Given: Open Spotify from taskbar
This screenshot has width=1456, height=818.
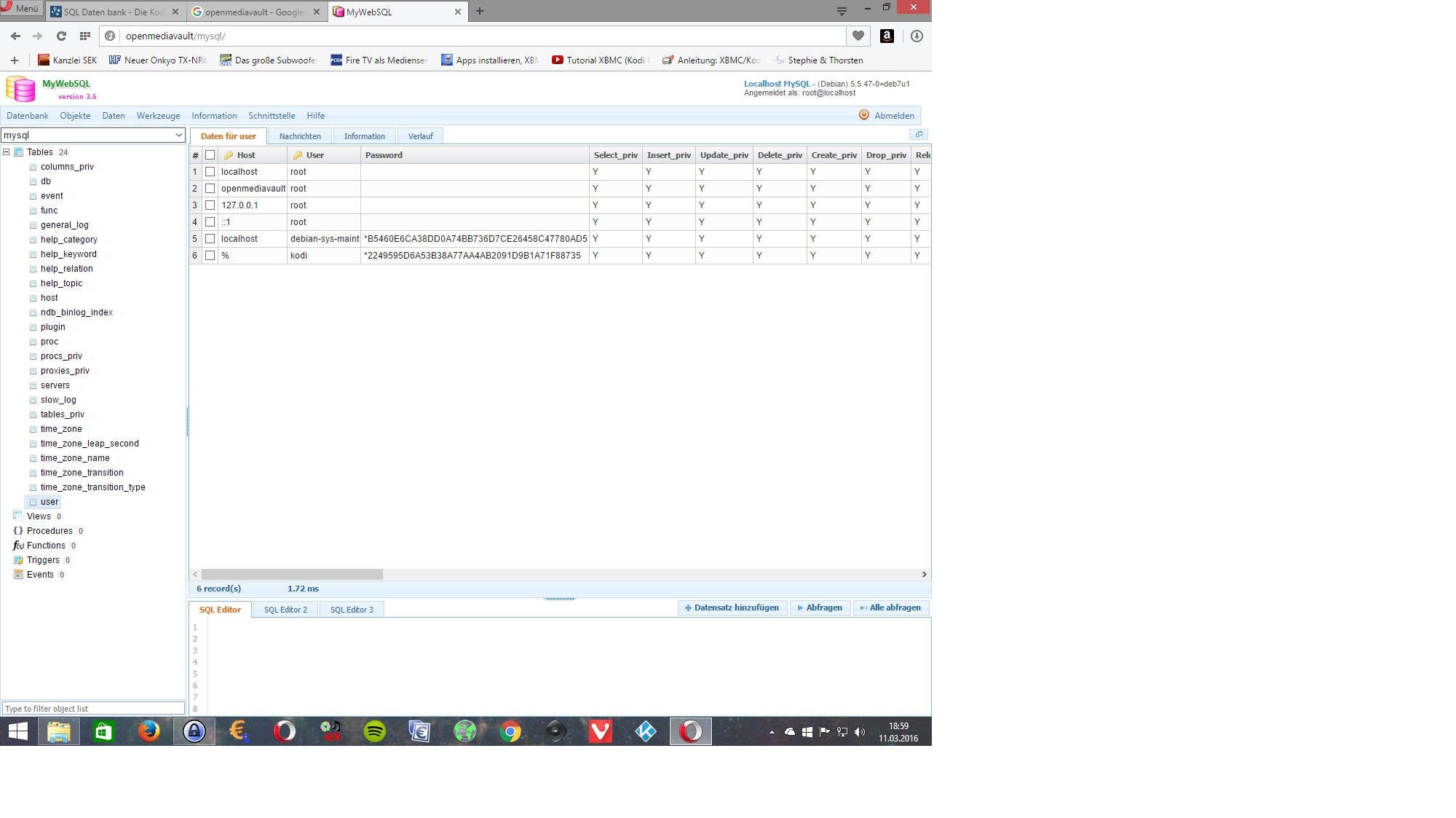Looking at the screenshot, I should point(375,731).
